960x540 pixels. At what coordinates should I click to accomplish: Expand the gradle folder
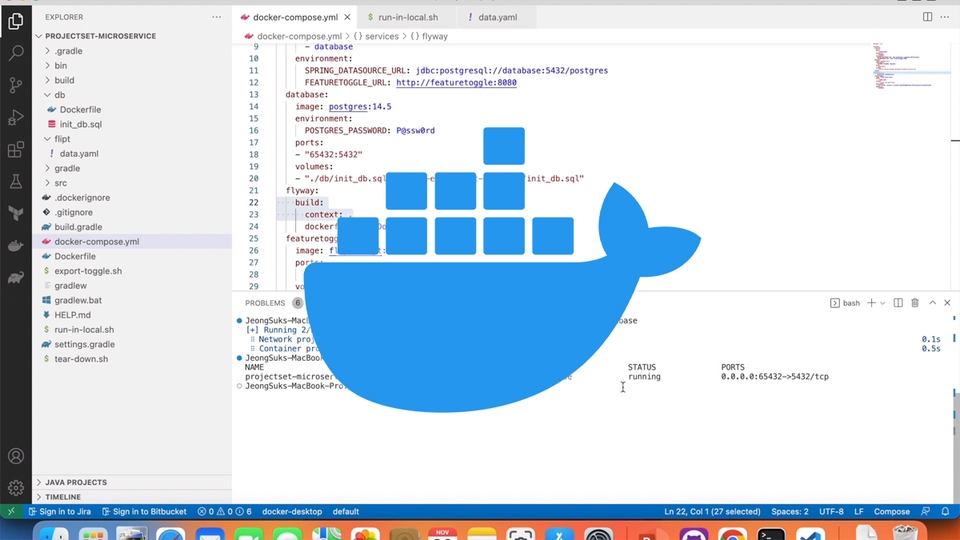[x=67, y=168]
